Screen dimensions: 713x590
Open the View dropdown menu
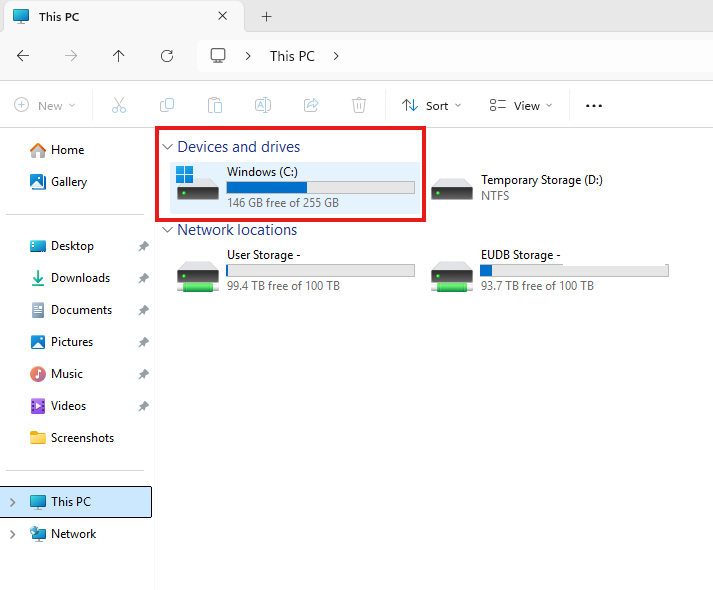coord(521,105)
